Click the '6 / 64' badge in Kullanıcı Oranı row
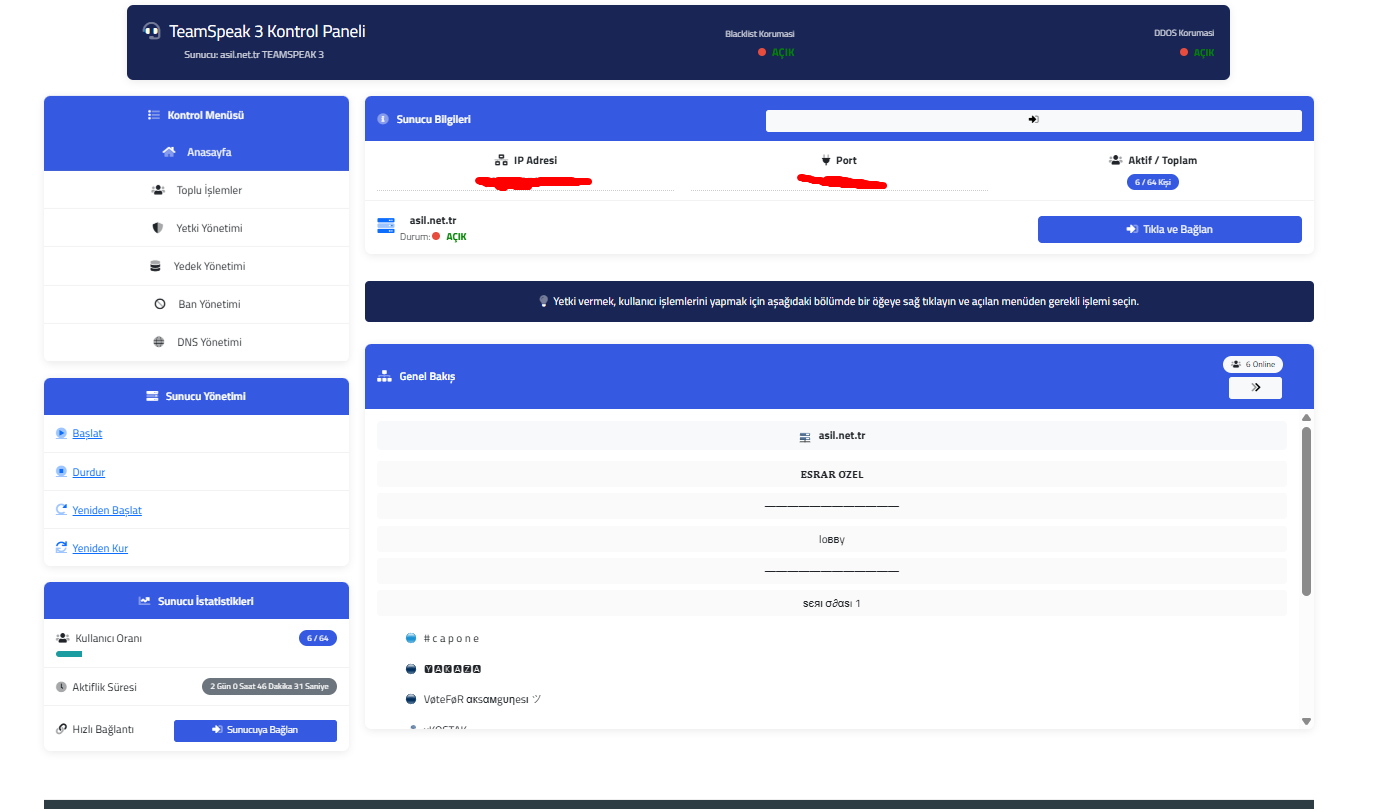The height and width of the screenshot is (809, 1395). point(318,638)
